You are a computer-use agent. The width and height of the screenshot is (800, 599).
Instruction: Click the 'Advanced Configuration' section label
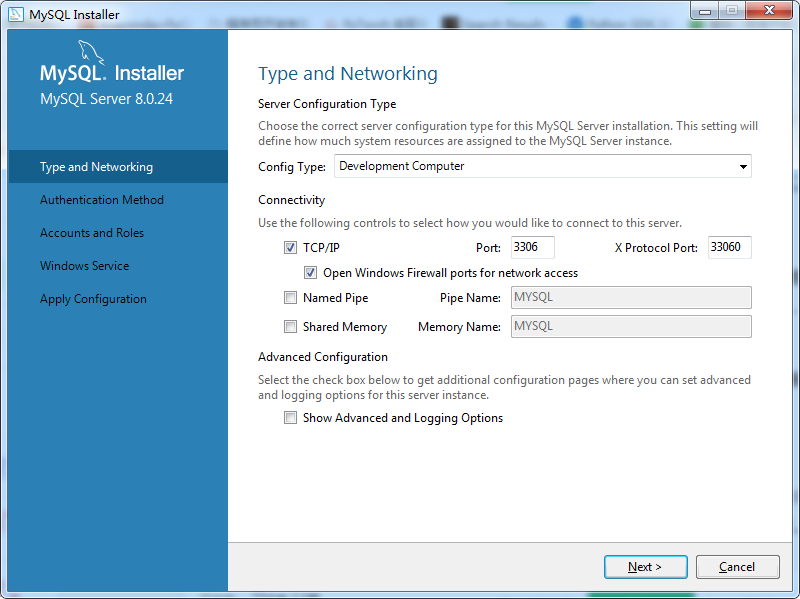pyautogui.click(x=323, y=357)
